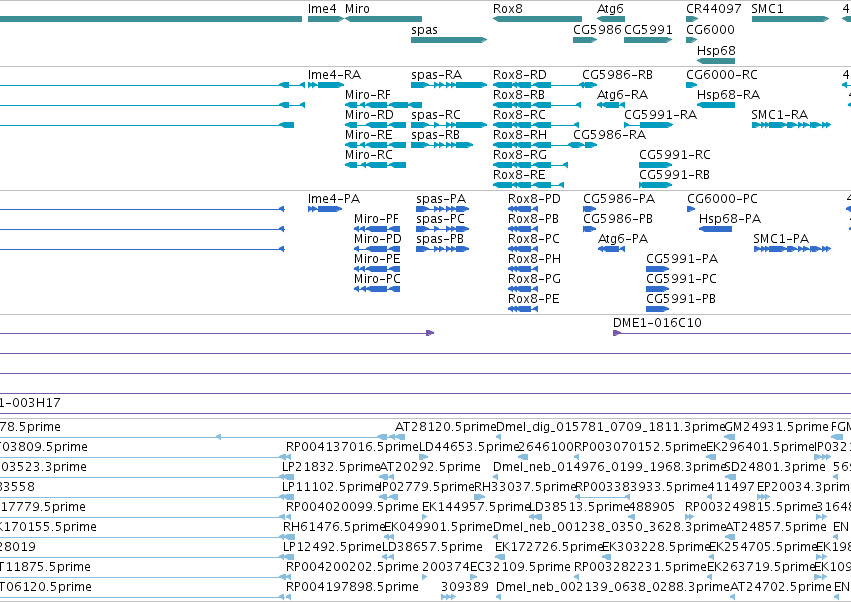Select EST RP004020099.5prime
Viewport: 851px width, 602px height.
[x=352, y=508]
